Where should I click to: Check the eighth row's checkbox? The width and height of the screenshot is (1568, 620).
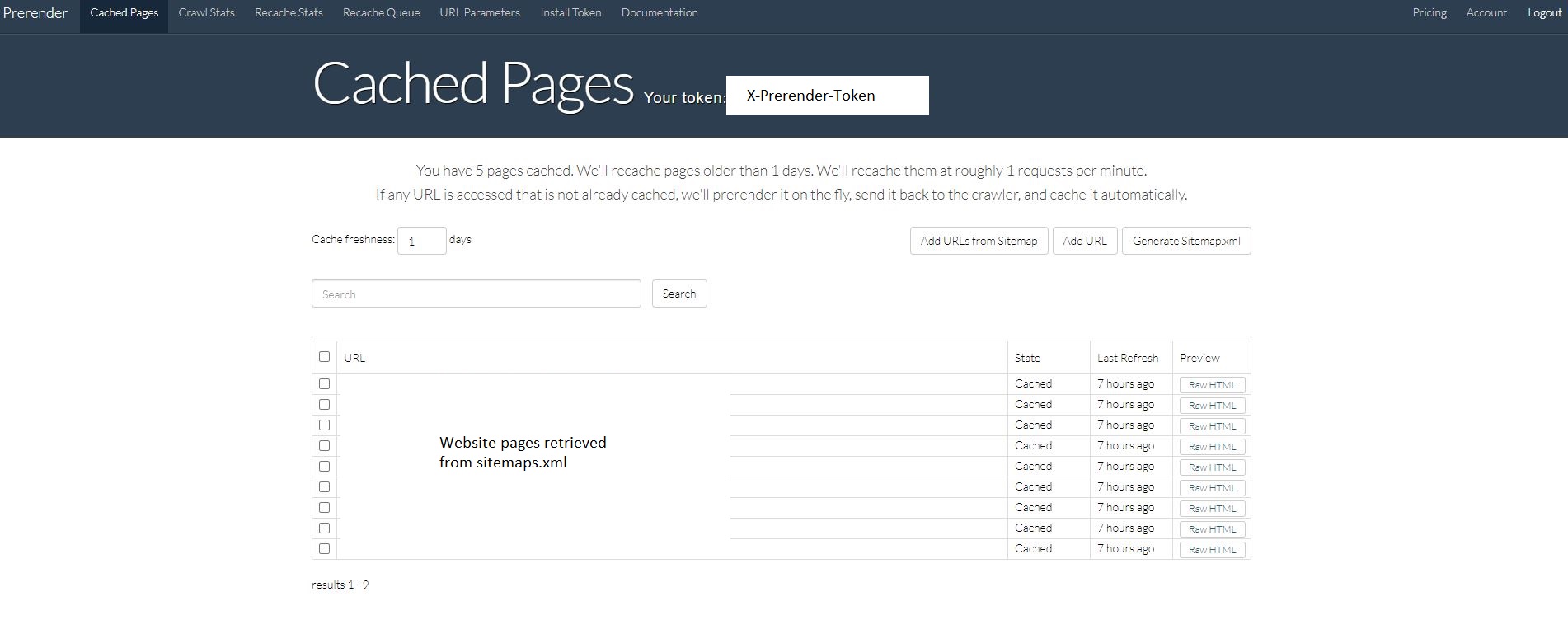pyautogui.click(x=324, y=528)
